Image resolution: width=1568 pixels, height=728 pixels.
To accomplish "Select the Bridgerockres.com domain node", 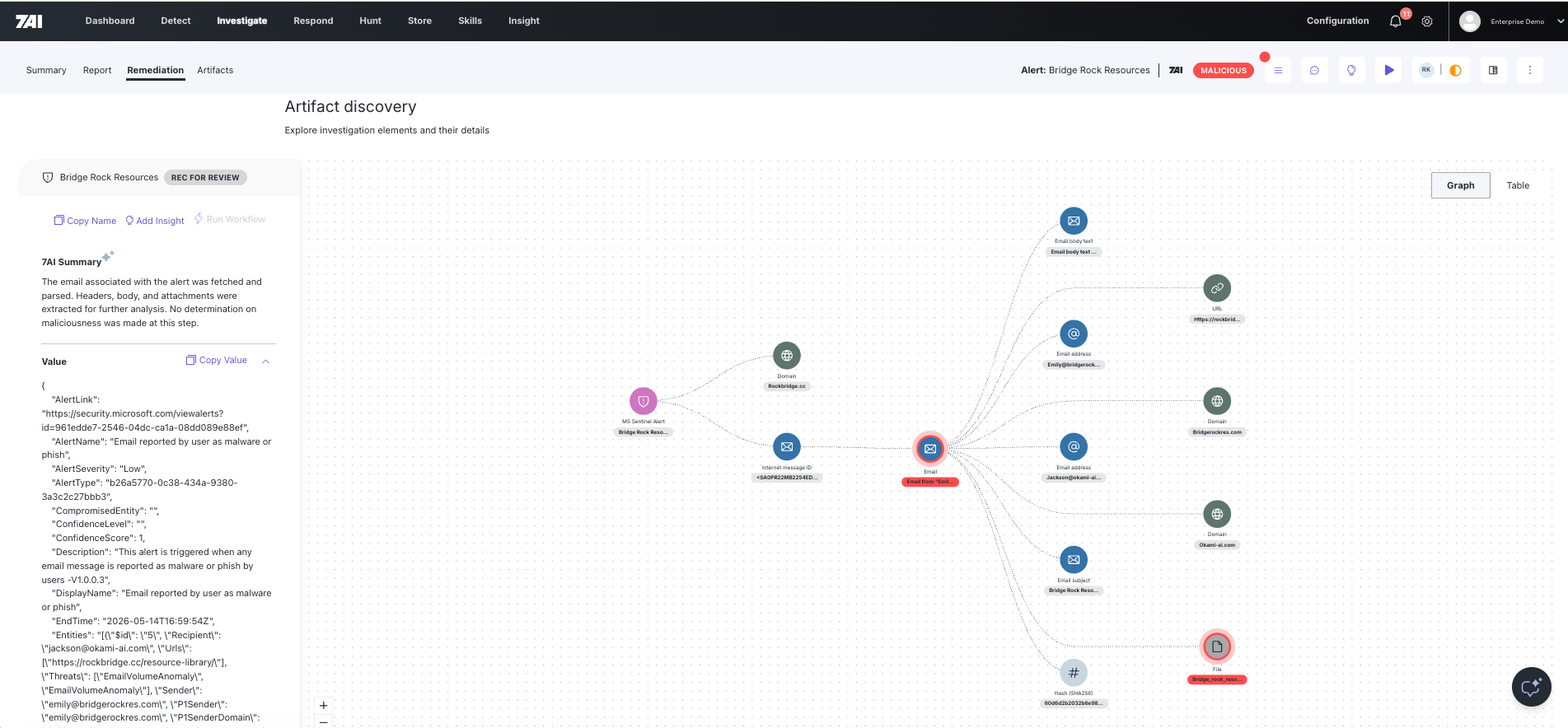I will point(1217,401).
